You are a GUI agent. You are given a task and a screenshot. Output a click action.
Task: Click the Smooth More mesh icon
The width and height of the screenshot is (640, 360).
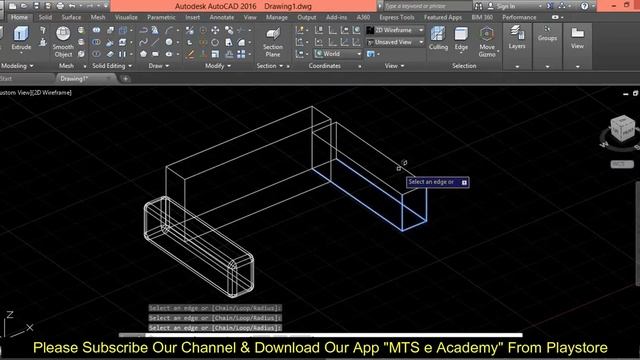pos(82,30)
